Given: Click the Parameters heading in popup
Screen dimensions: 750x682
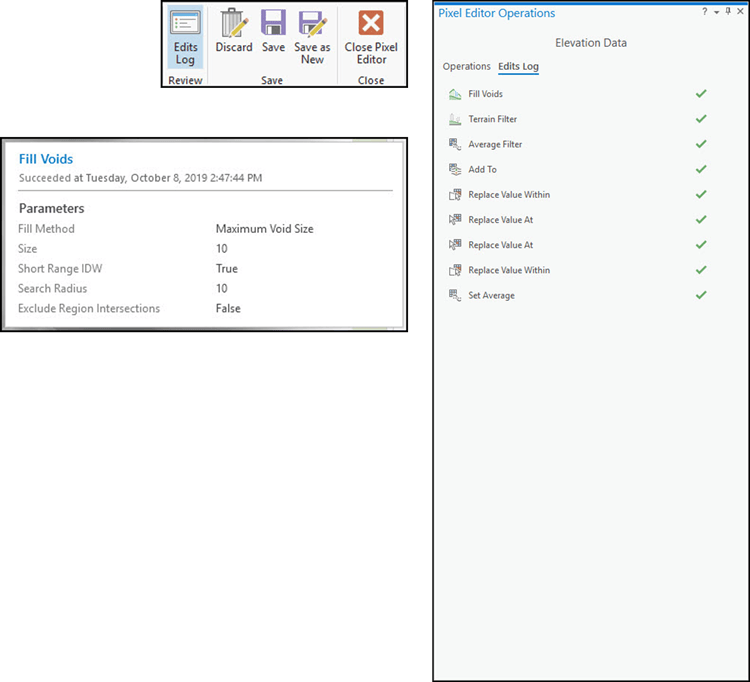Looking at the screenshot, I should point(52,208).
